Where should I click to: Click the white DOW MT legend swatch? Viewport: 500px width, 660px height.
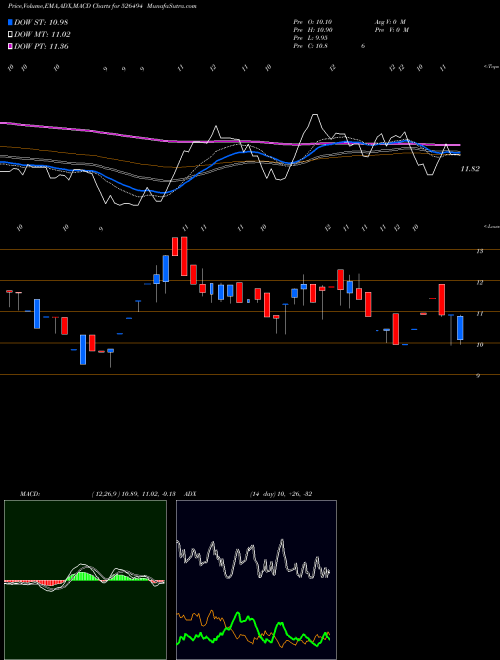pos(10,35)
